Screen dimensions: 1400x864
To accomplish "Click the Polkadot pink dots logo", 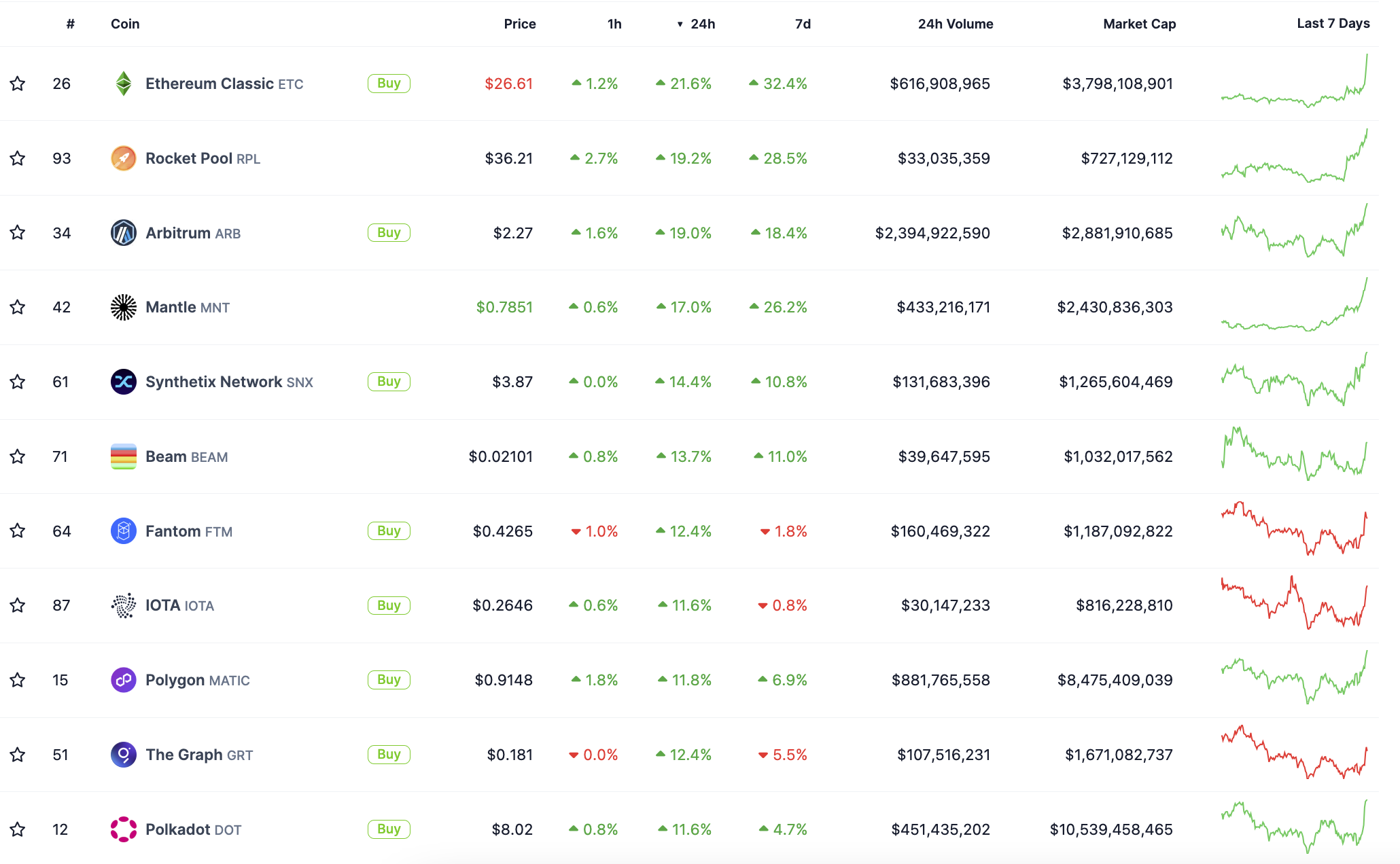I will [123, 829].
